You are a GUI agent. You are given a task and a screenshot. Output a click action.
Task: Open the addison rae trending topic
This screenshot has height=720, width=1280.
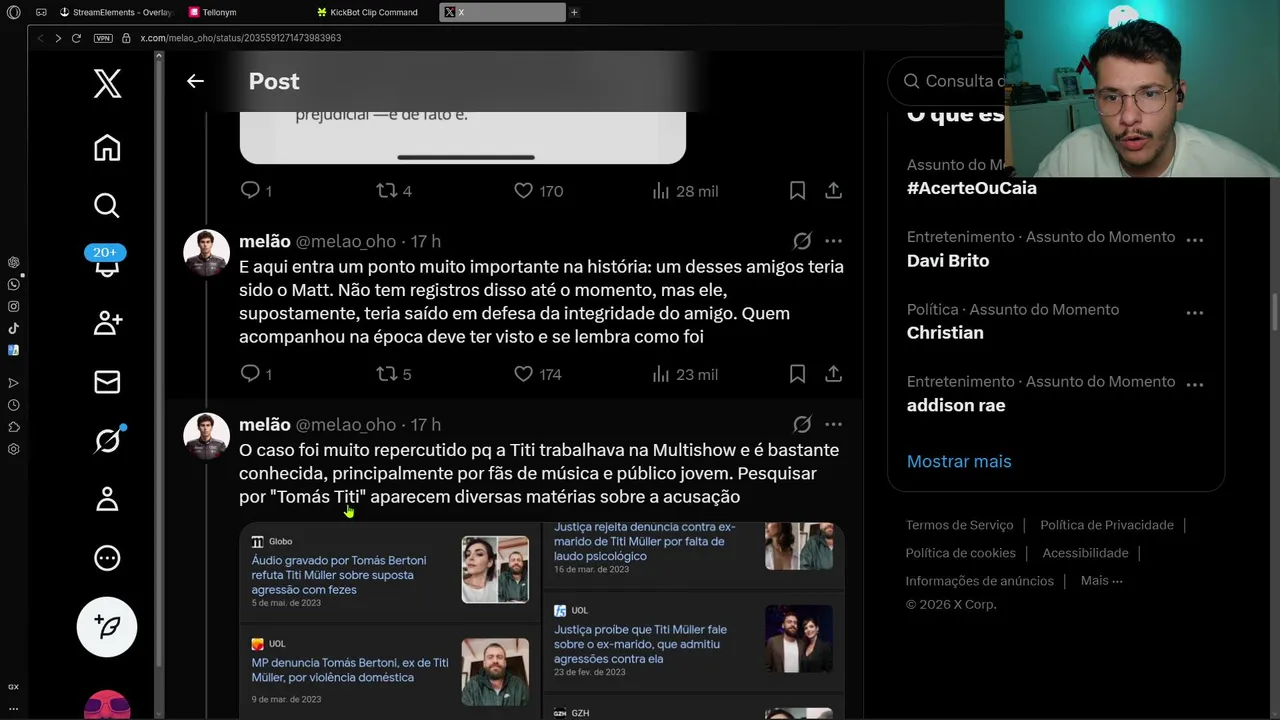click(x=956, y=405)
